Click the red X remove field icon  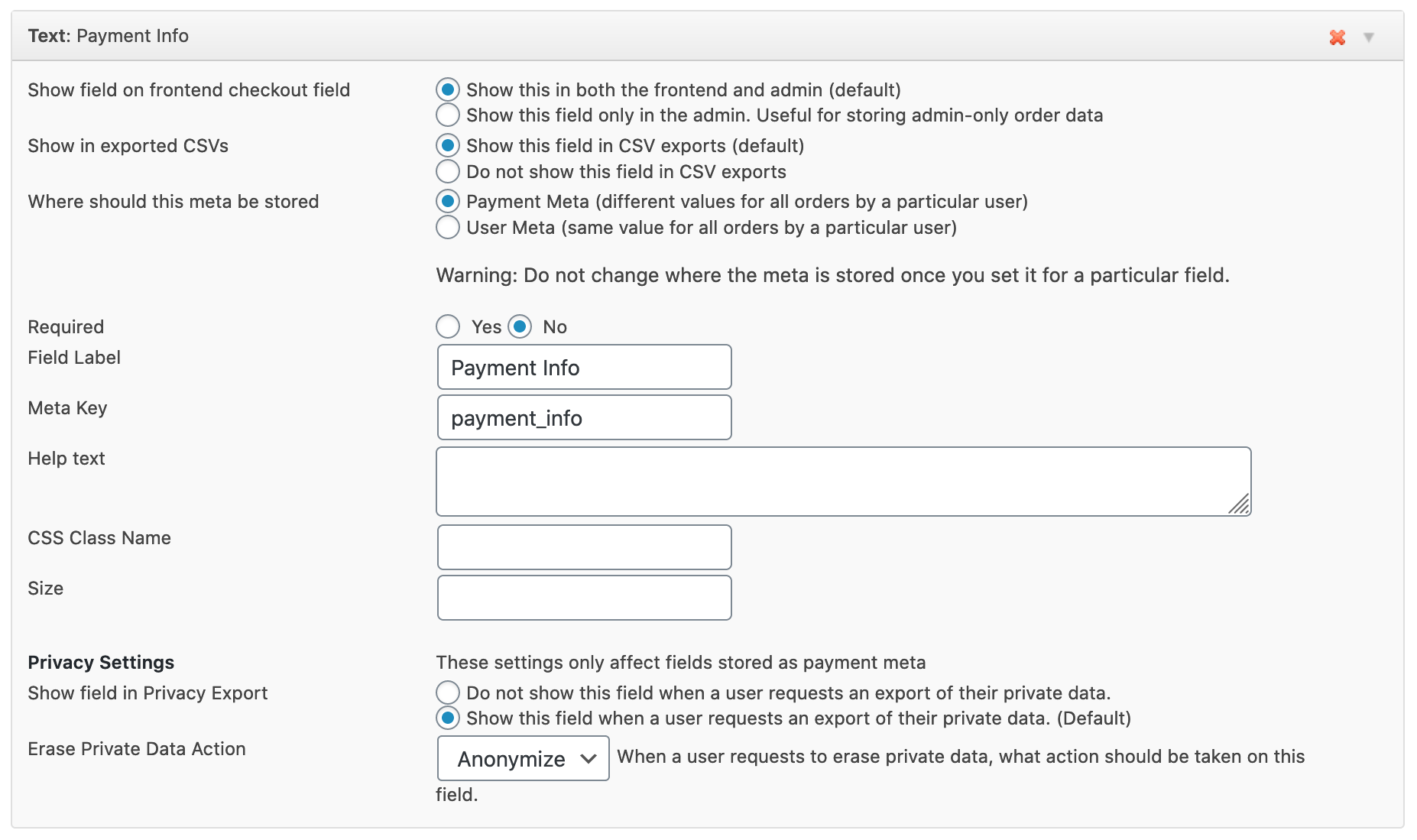click(x=1337, y=37)
